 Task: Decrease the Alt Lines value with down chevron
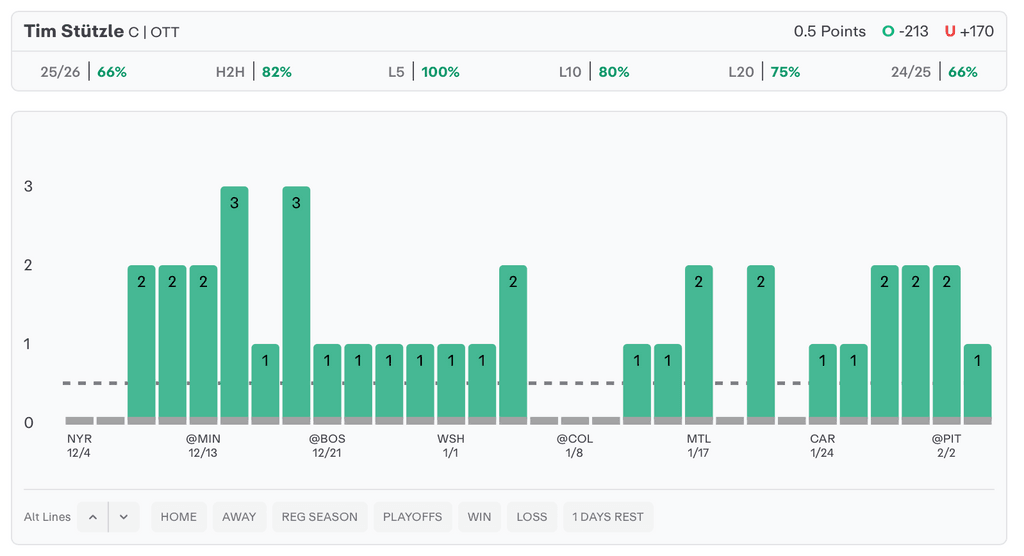click(x=124, y=517)
